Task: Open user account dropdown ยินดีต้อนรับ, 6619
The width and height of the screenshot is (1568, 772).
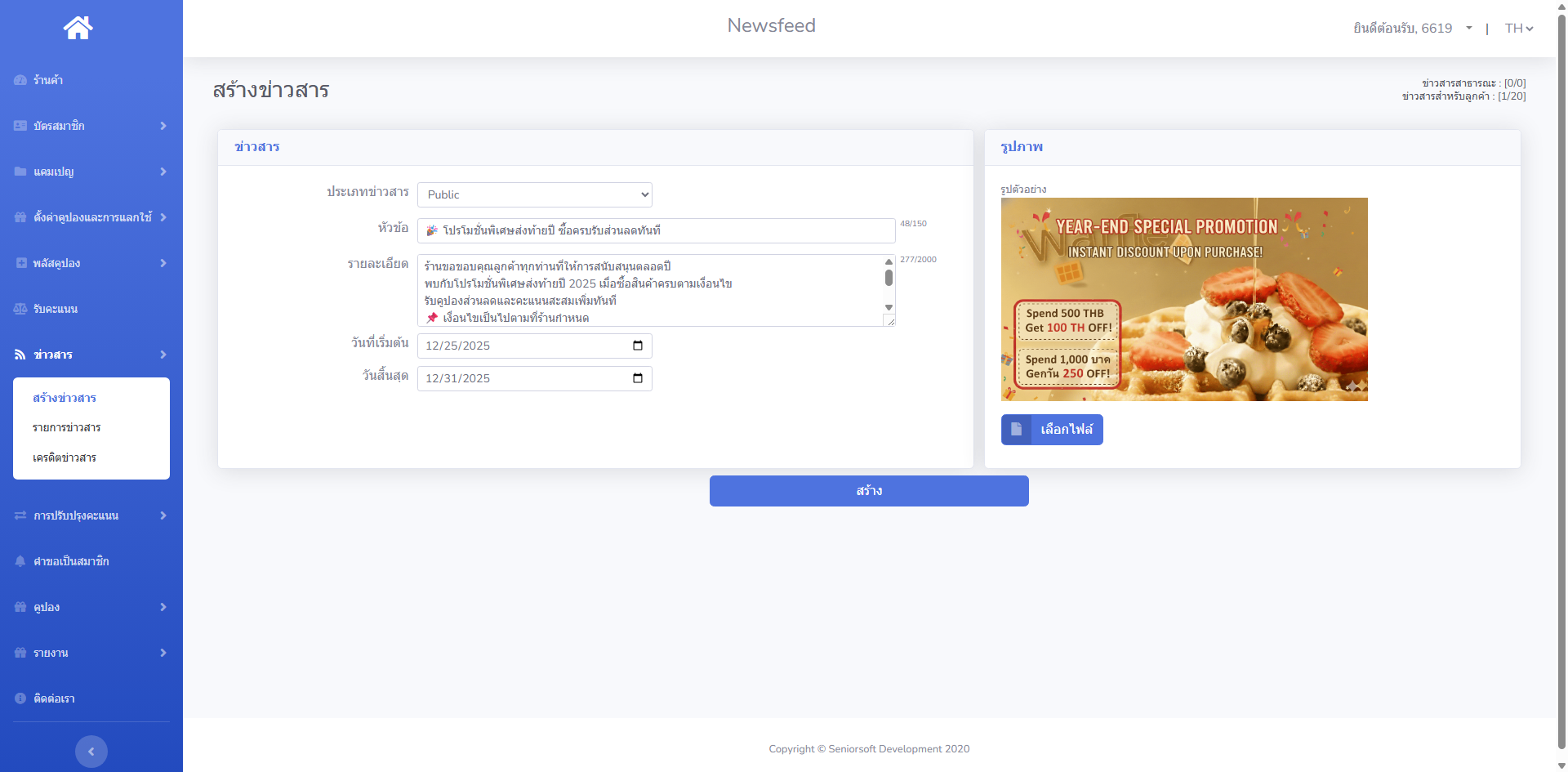Action: [1412, 28]
